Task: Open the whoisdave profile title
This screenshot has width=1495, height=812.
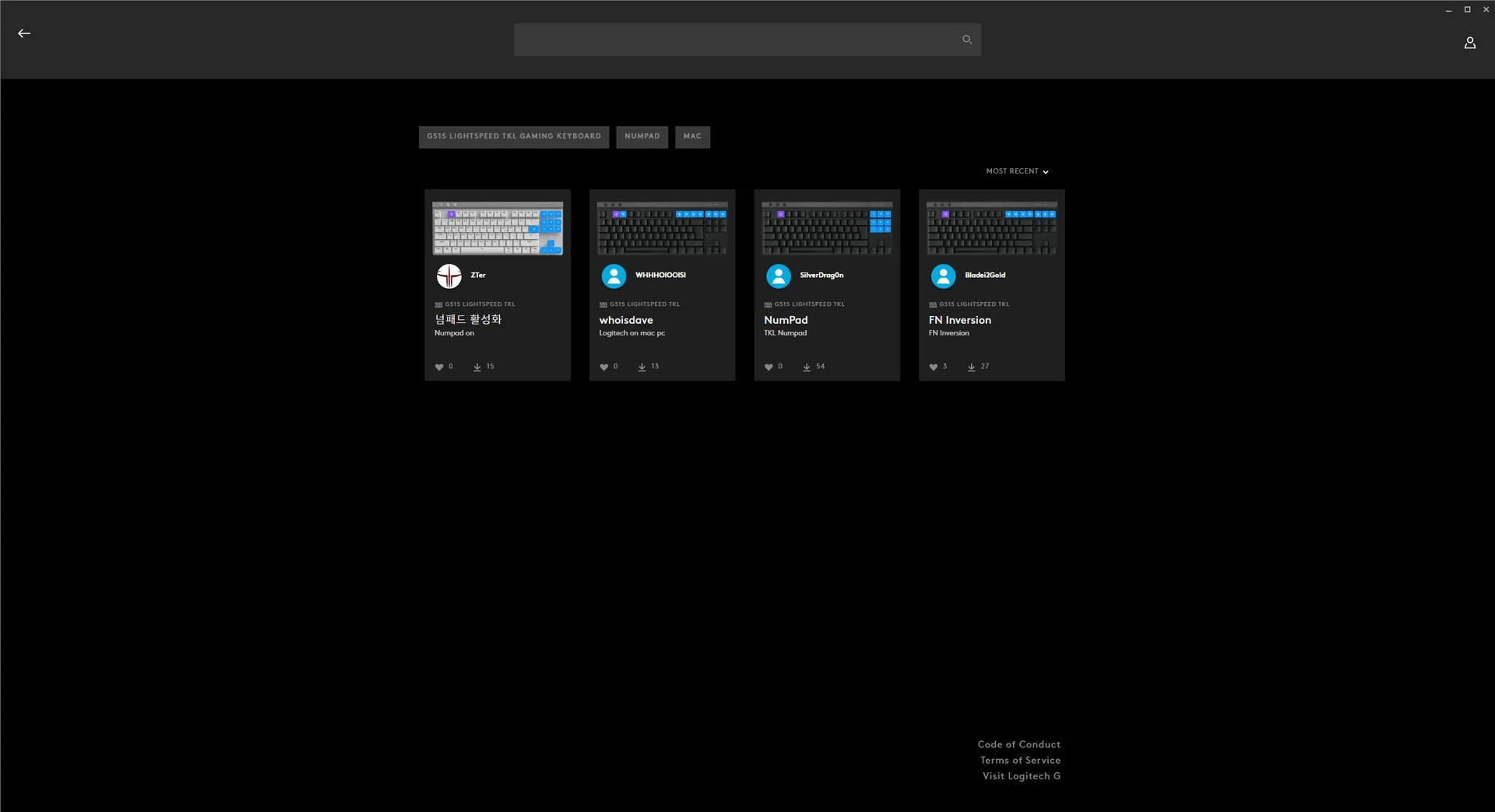Action: tap(626, 320)
